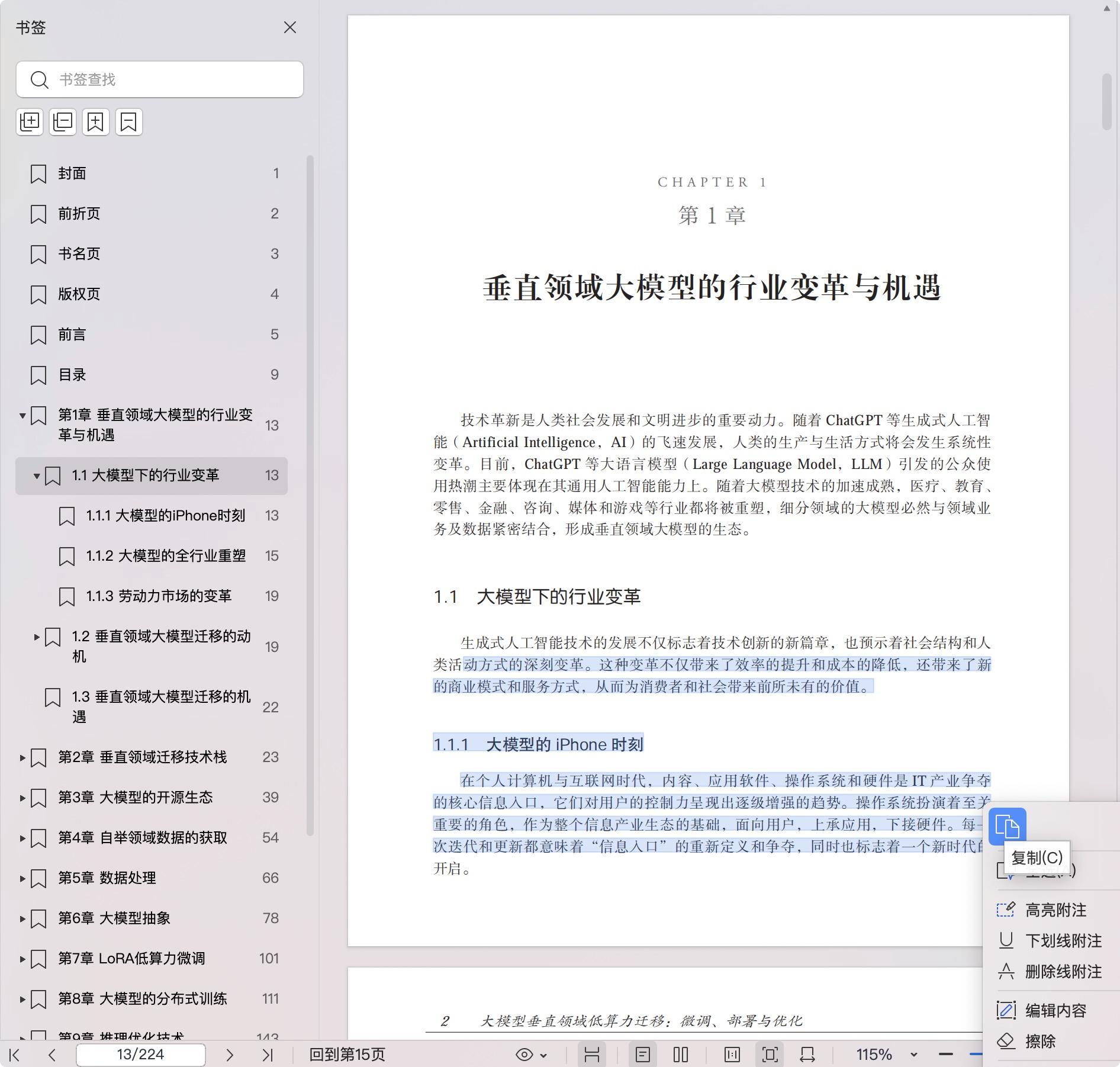1120x1067 pixels.
Task: Click the rotate page icon in status bar
Action: (807, 1055)
